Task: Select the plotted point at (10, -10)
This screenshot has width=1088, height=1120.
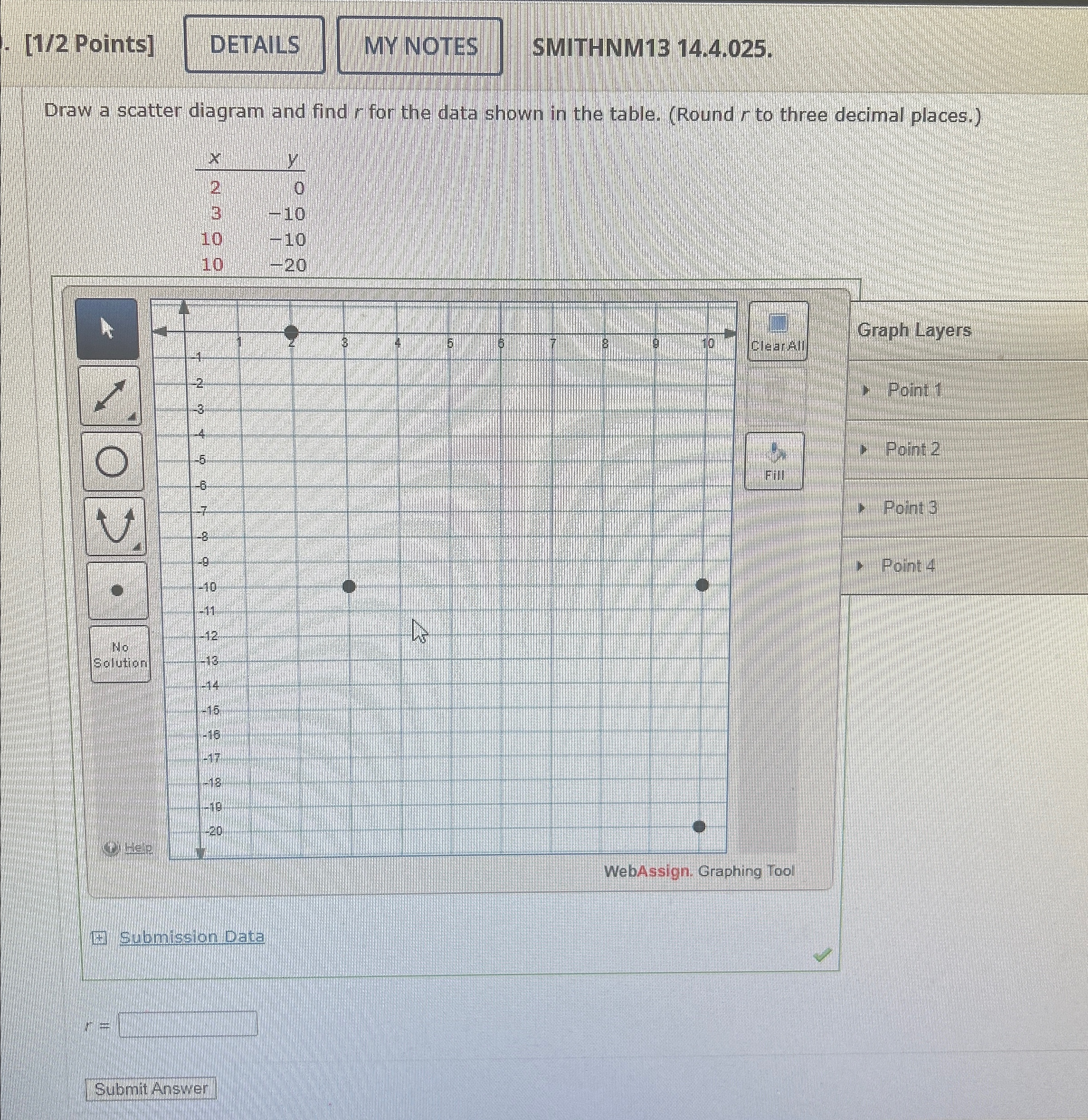Action: pyautogui.click(x=702, y=584)
